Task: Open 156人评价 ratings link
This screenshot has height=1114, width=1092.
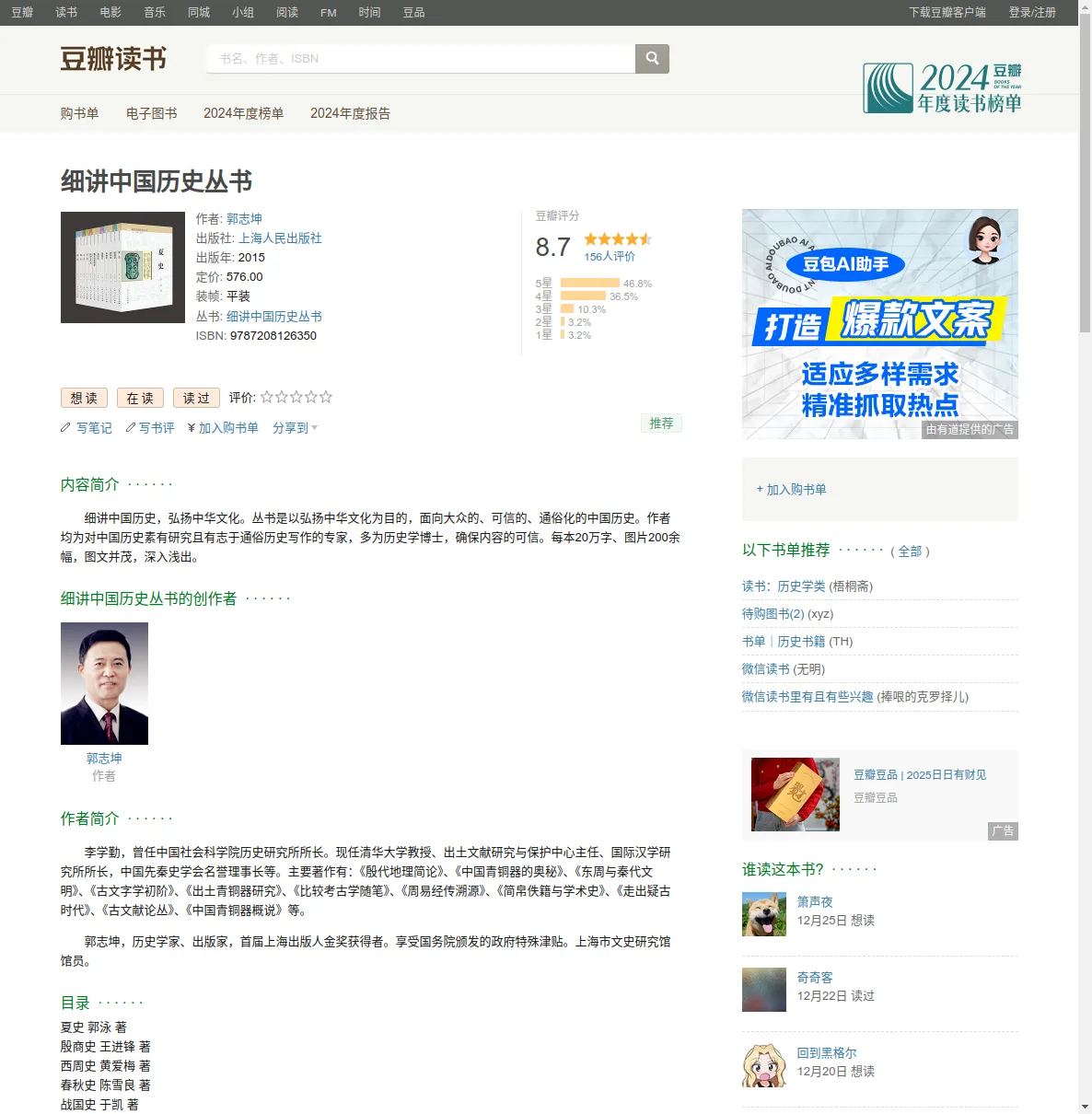Action: pyautogui.click(x=610, y=257)
